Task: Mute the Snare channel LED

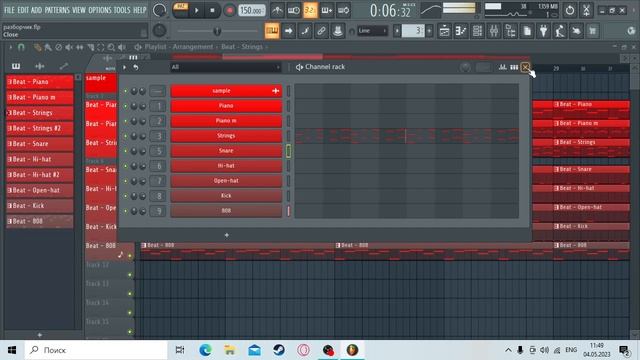Action: click(126, 151)
